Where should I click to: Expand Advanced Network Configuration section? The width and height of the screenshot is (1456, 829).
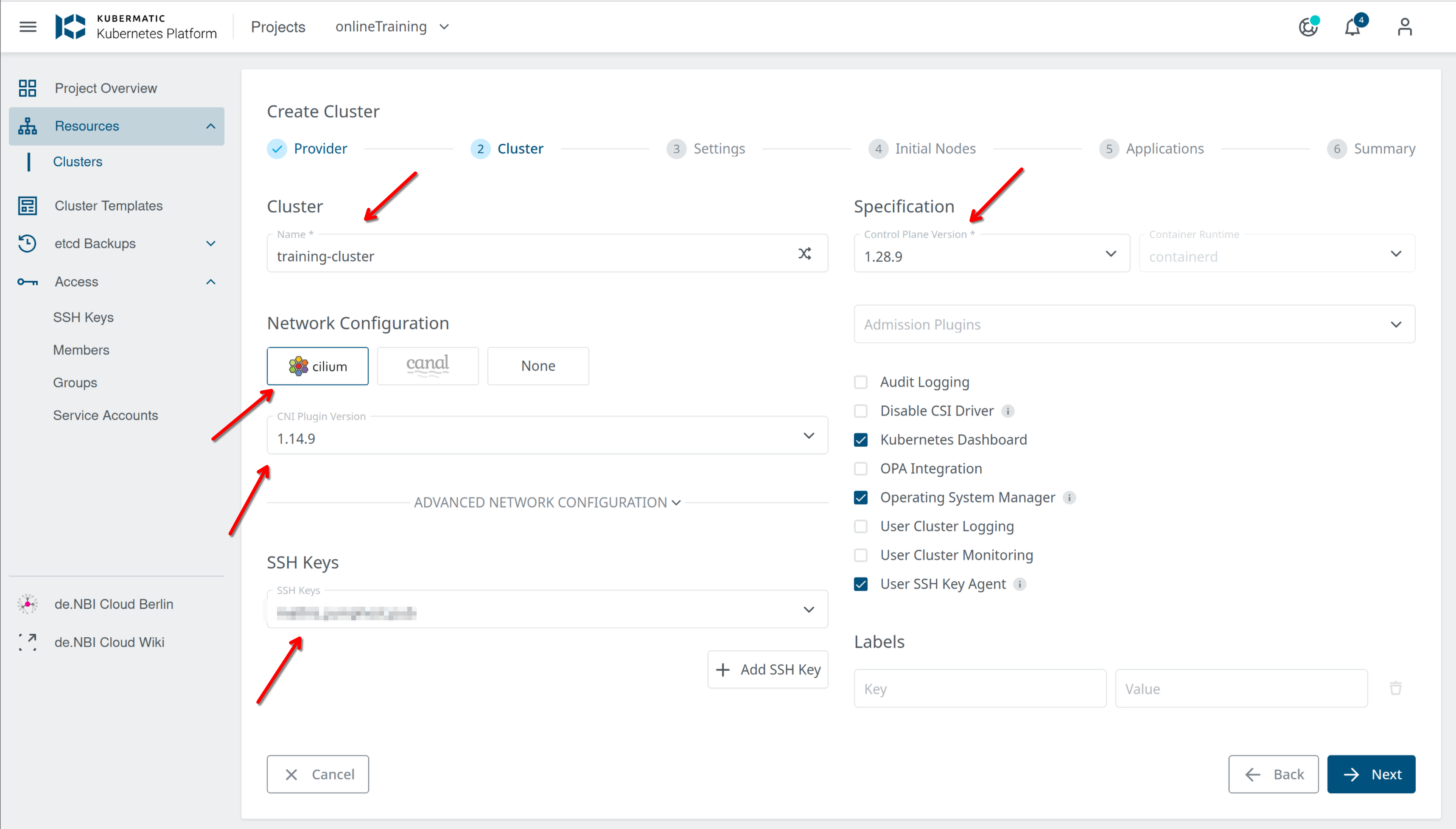click(x=547, y=503)
